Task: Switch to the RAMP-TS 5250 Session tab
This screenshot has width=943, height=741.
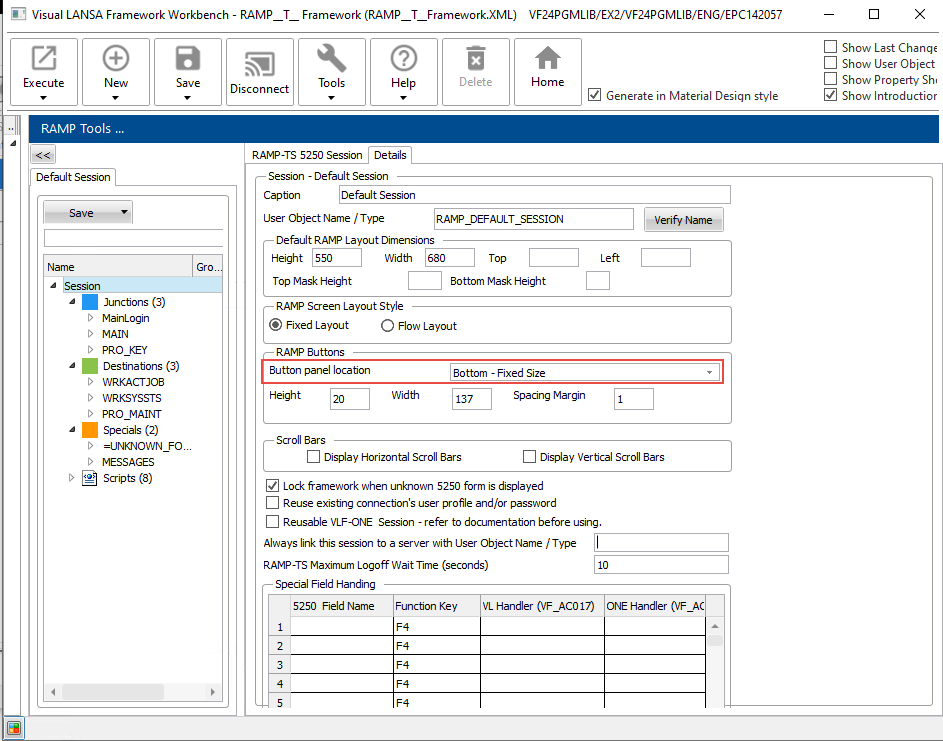Action: click(x=307, y=155)
